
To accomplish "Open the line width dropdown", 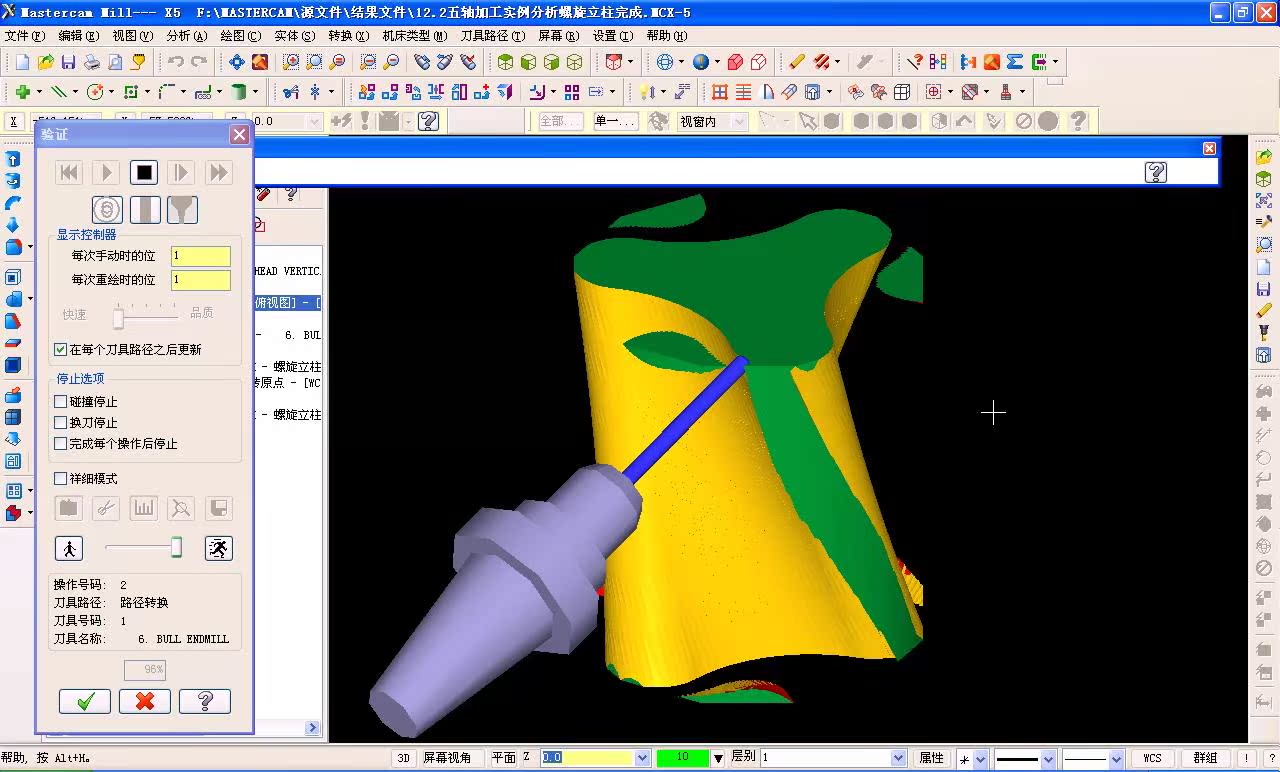I will (1119, 758).
